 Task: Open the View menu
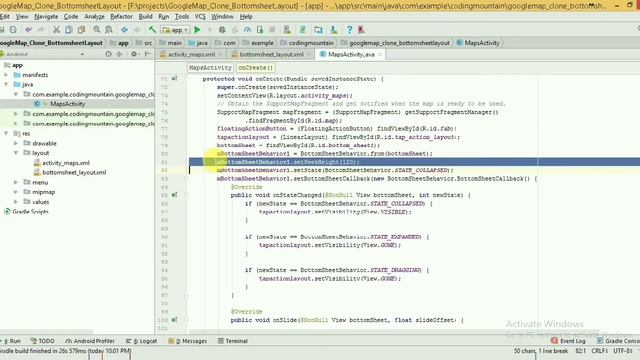(x=22, y=17)
